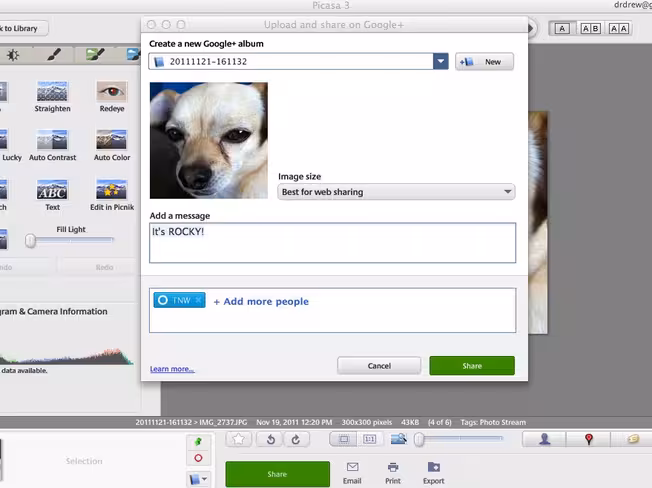Screen dimensions: 652x488
Task: Open the Image size dropdown
Action: pyautogui.click(x=396, y=192)
